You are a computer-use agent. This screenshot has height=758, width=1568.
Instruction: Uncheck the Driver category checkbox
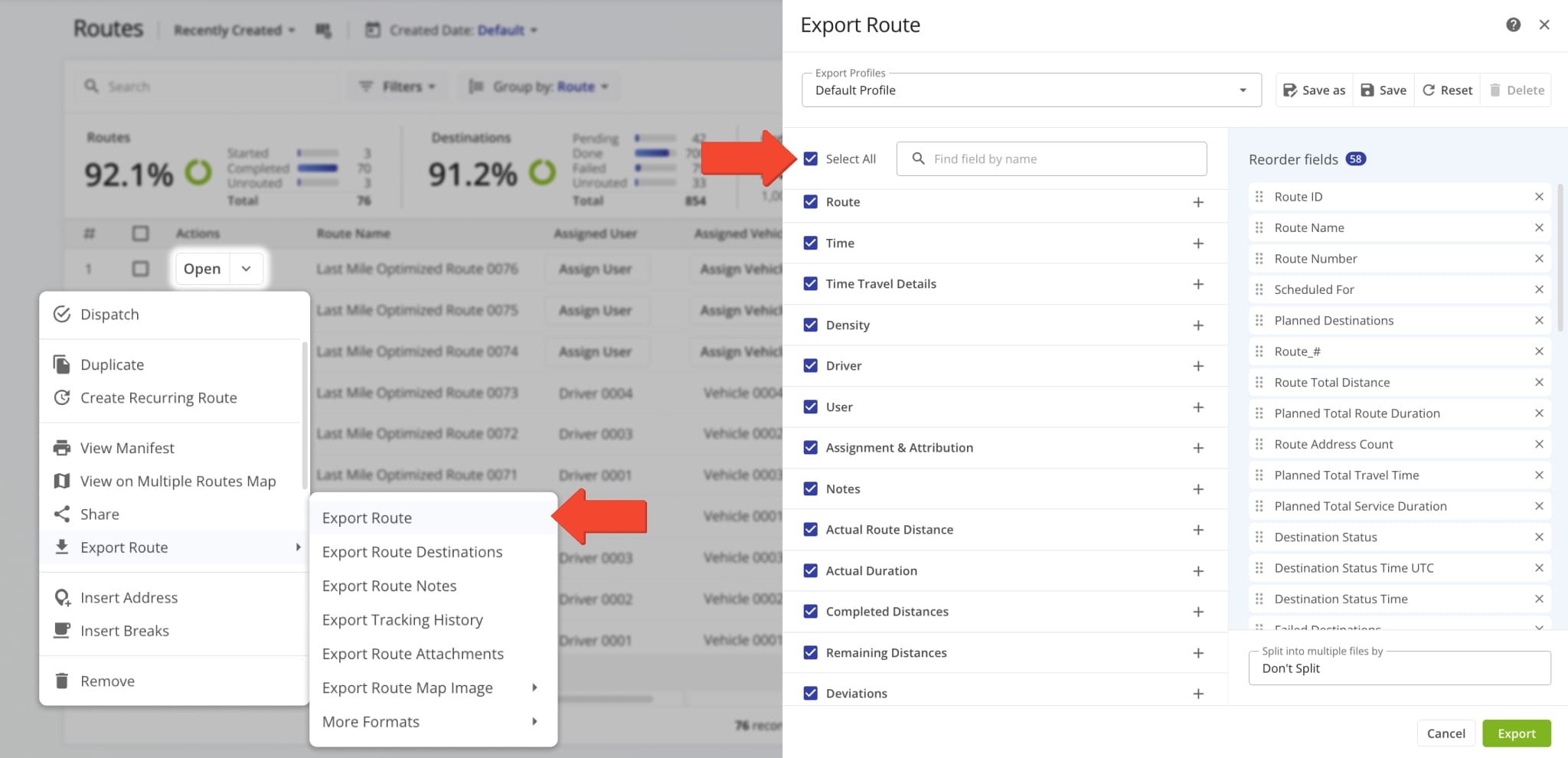811,366
